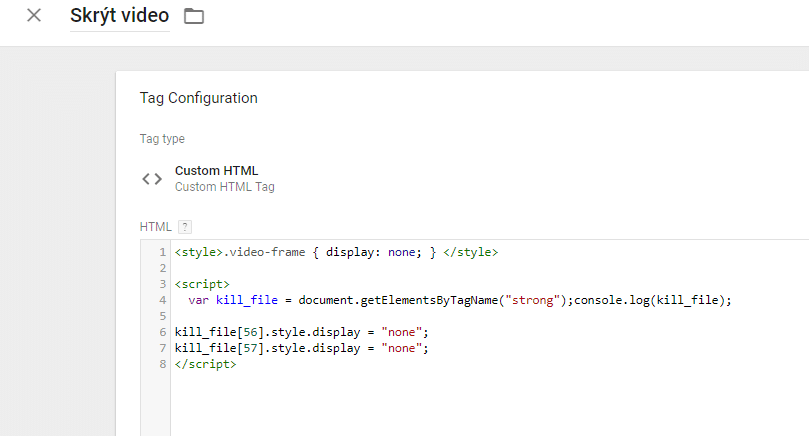This screenshot has width=809, height=436.
Task: Click line number 8 in the gutter
Action: point(163,364)
